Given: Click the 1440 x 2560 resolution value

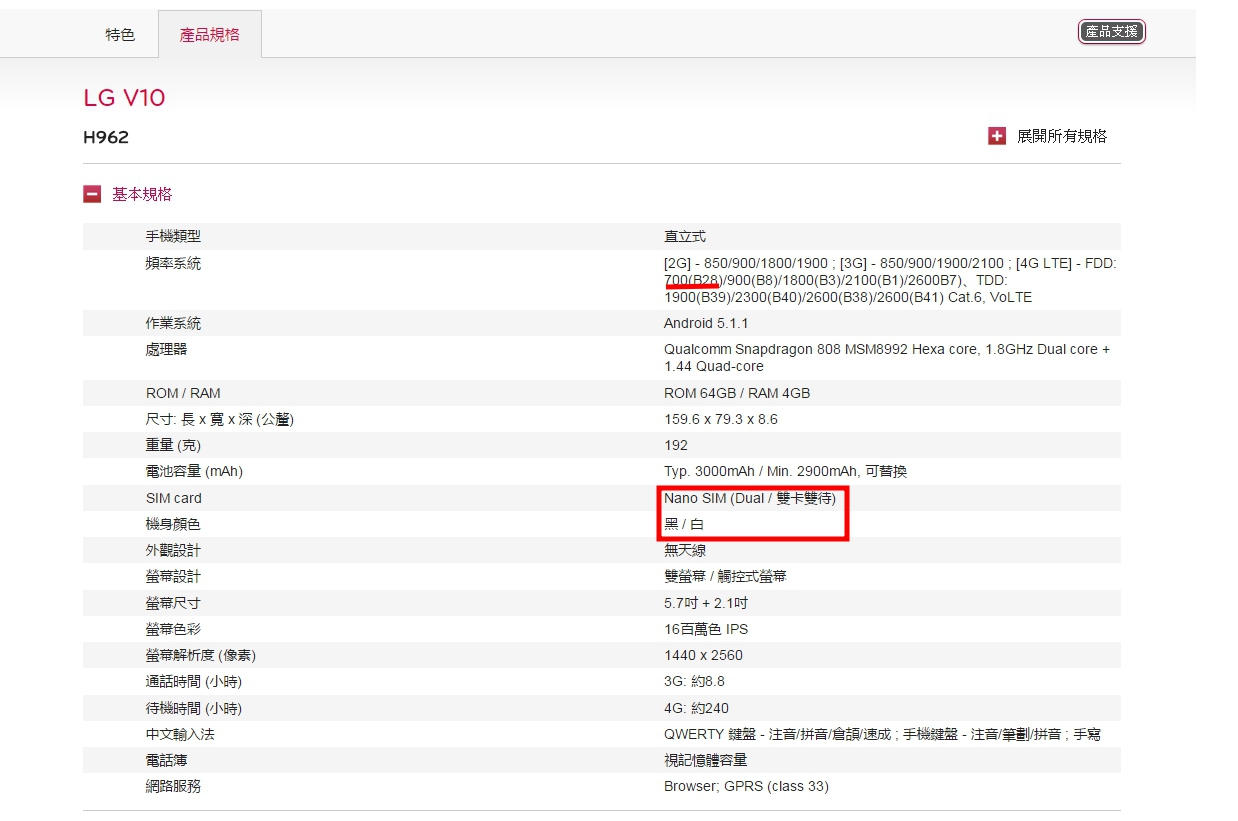Looking at the screenshot, I should click(703, 655).
